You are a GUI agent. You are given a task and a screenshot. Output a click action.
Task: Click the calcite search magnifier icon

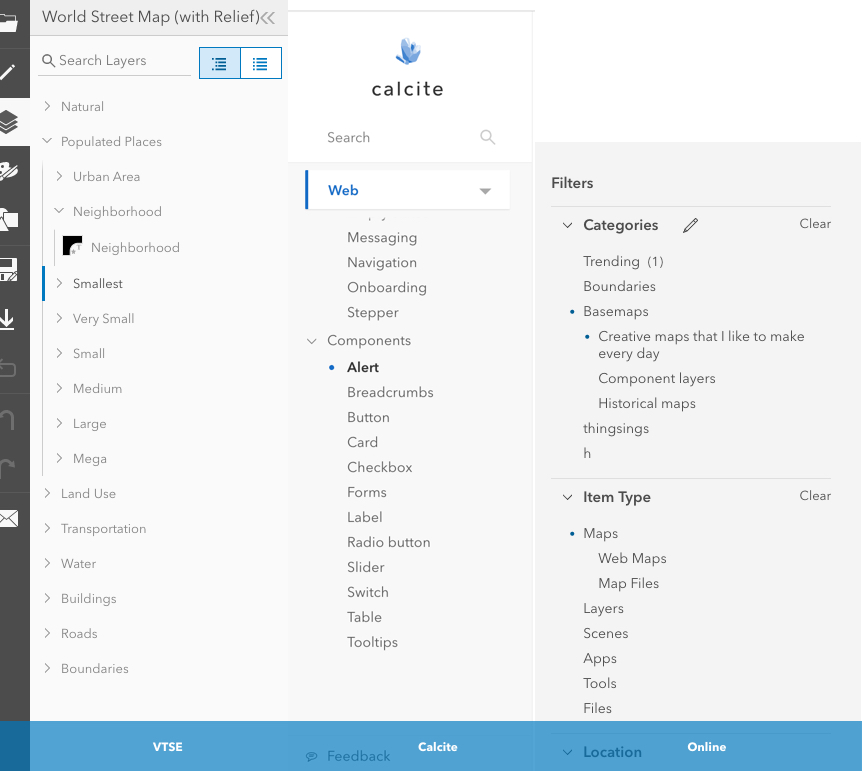click(487, 137)
